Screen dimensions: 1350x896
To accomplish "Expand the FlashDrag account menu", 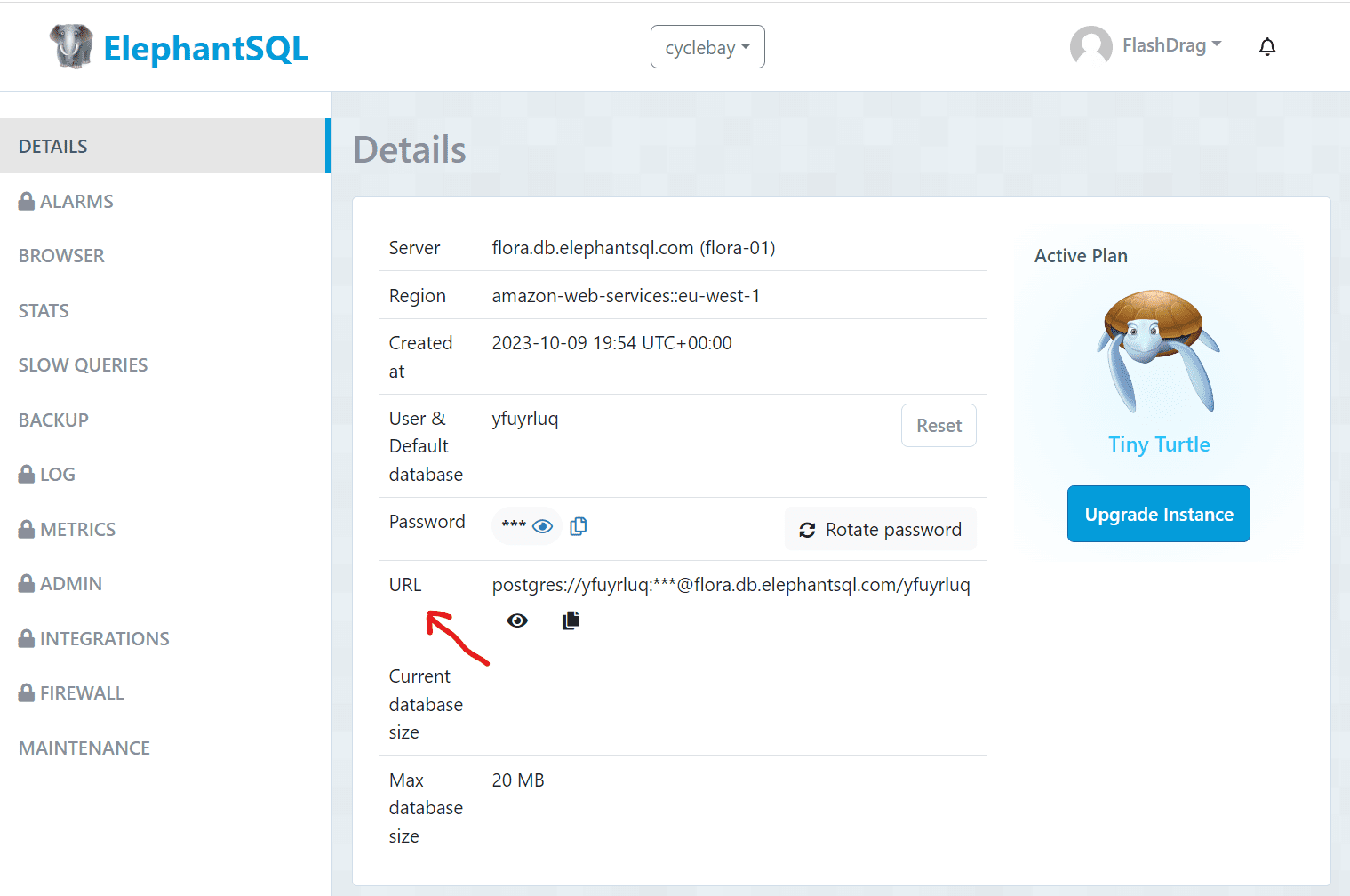I will pyautogui.click(x=1171, y=45).
